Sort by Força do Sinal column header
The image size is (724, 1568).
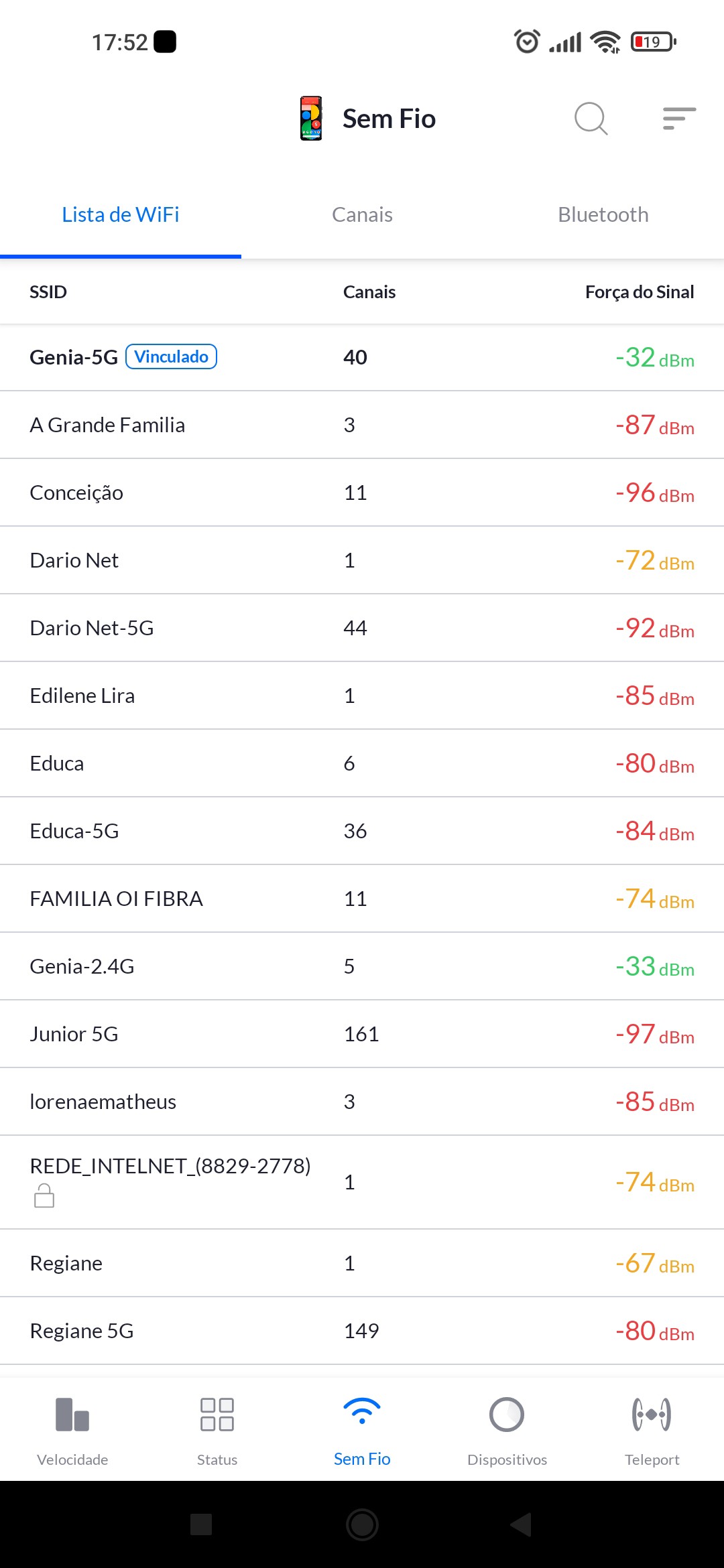[x=639, y=292]
